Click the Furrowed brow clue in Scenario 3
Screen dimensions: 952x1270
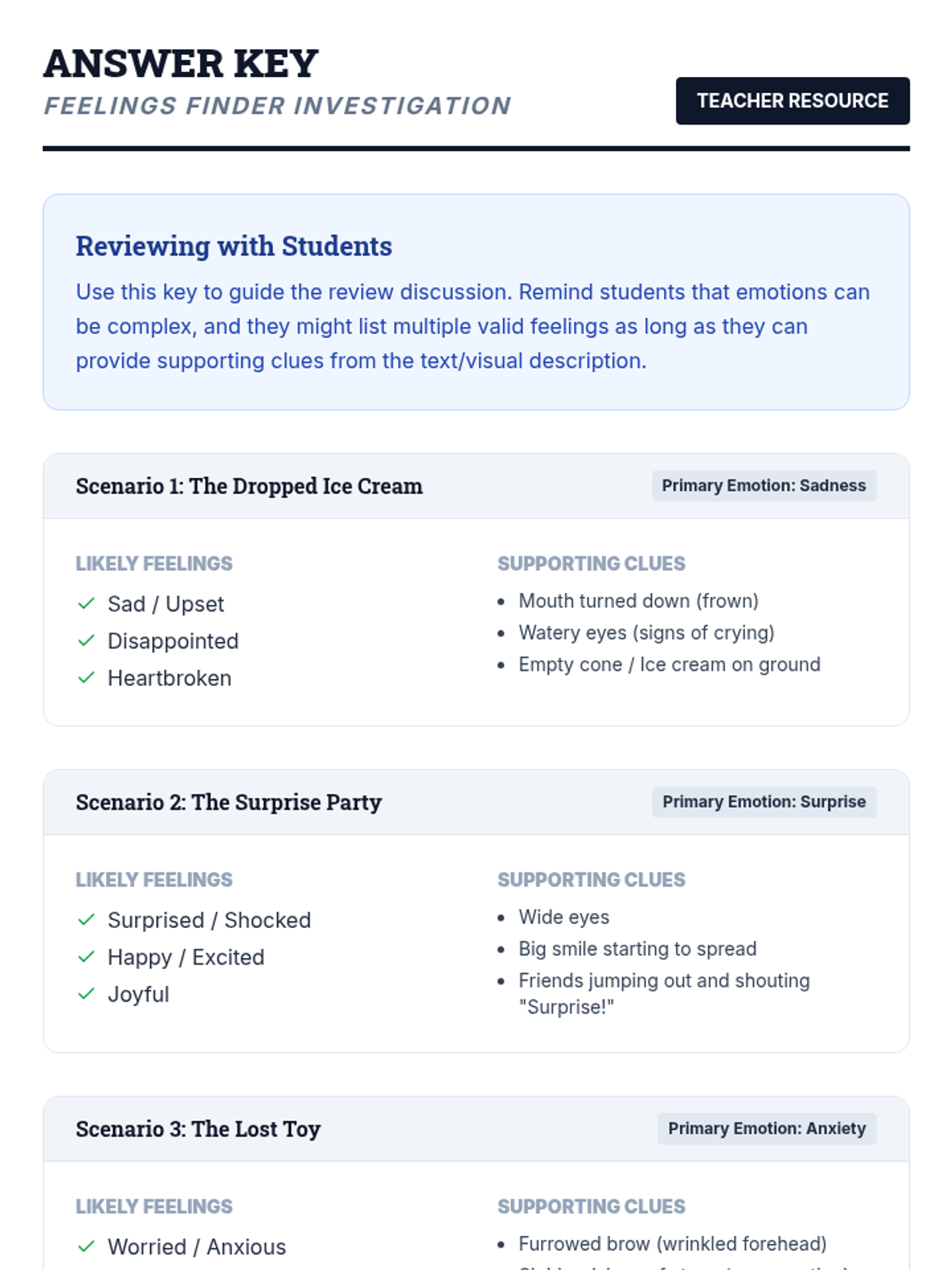[672, 1244]
